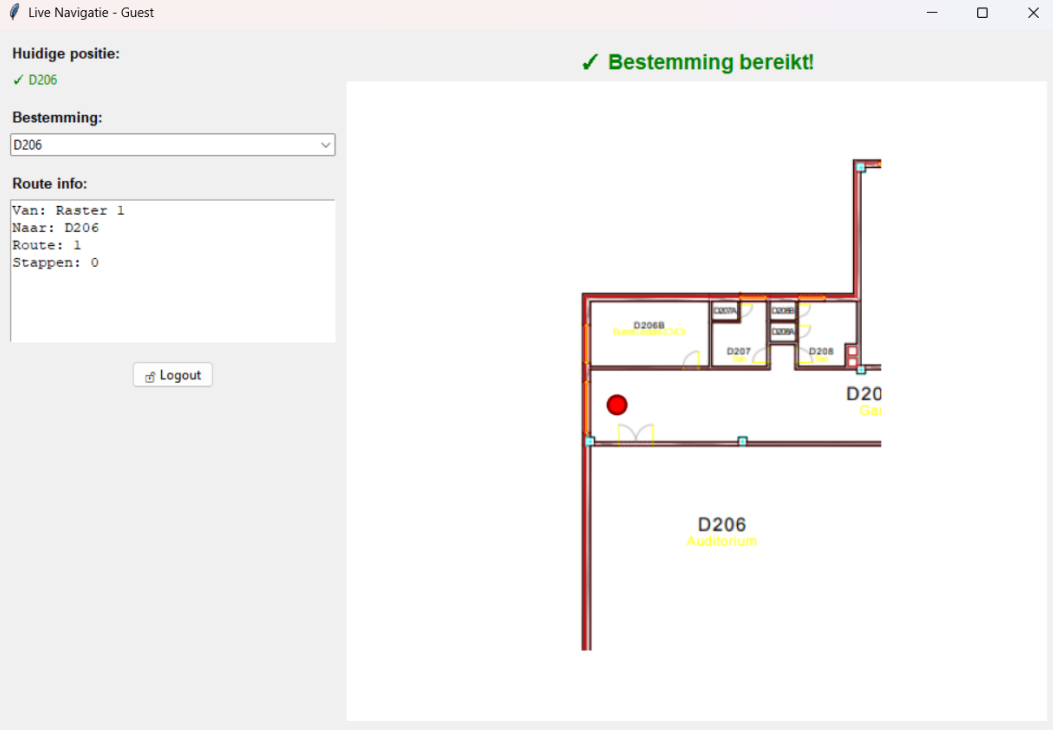Open the Bestemming dropdown showing D206
The image size is (1053, 730).
point(173,145)
